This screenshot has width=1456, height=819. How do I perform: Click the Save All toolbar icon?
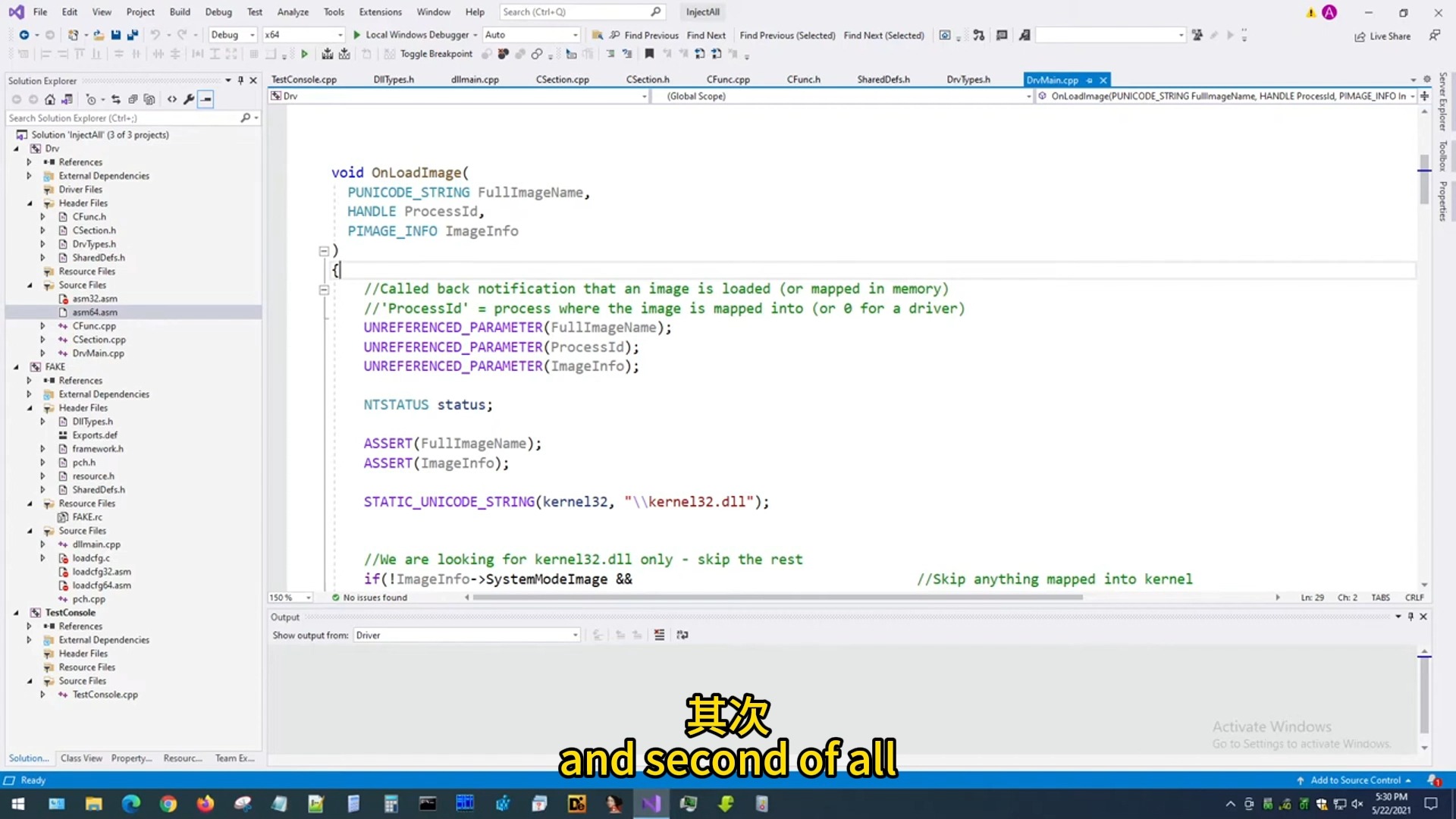pos(133,35)
